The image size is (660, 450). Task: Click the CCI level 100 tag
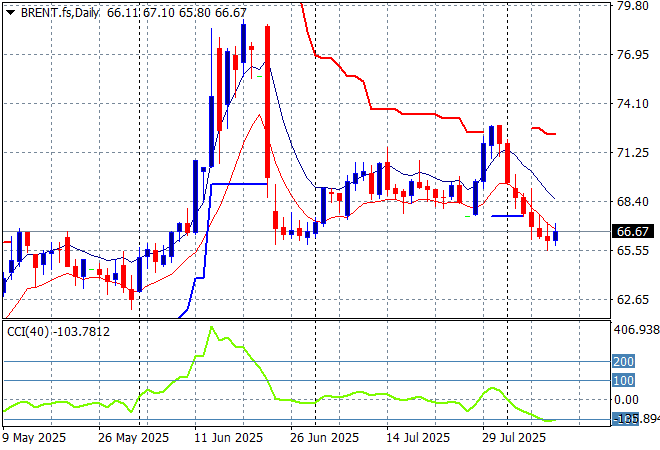[x=623, y=381]
